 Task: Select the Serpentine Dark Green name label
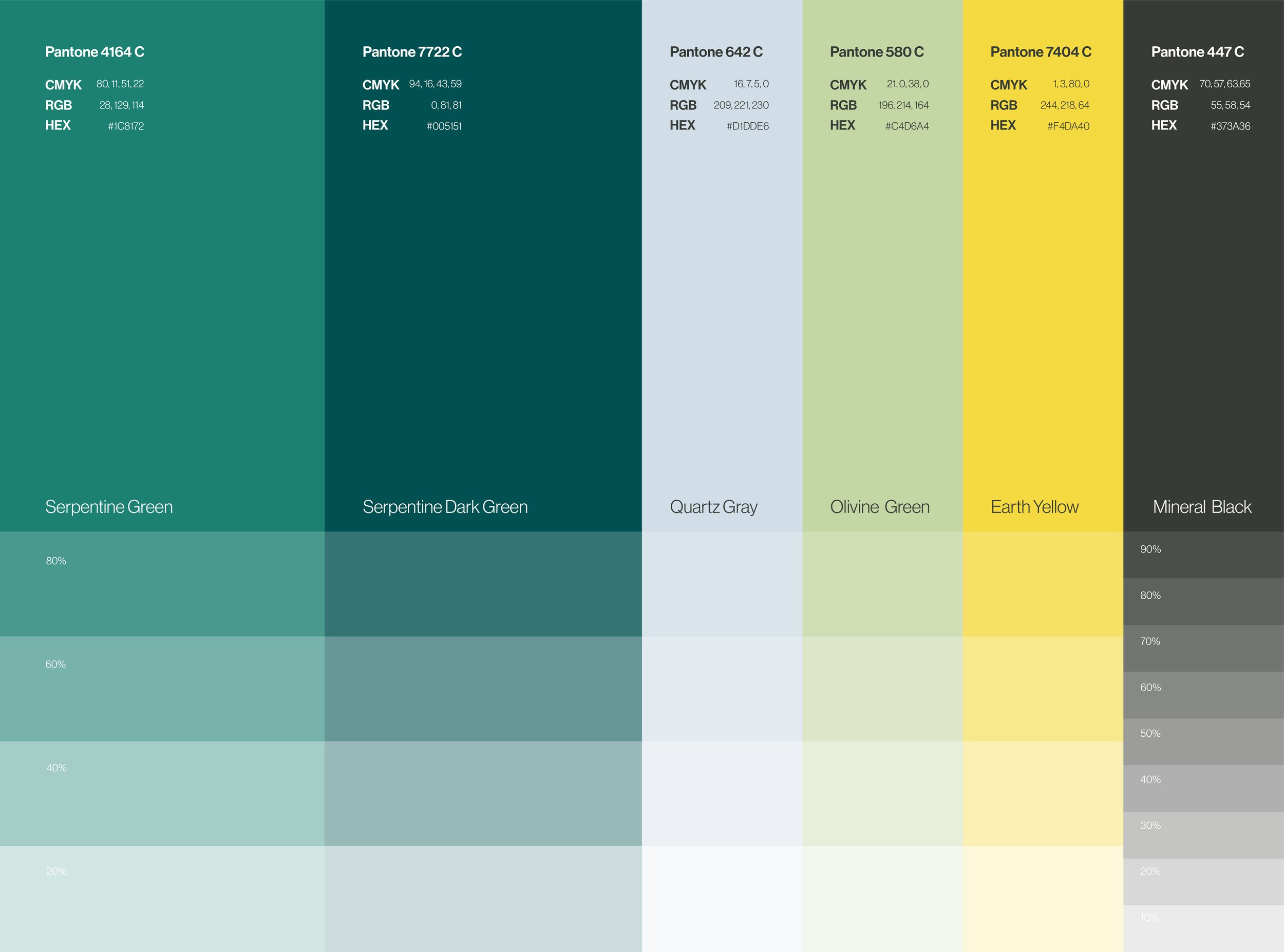[x=445, y=507]
